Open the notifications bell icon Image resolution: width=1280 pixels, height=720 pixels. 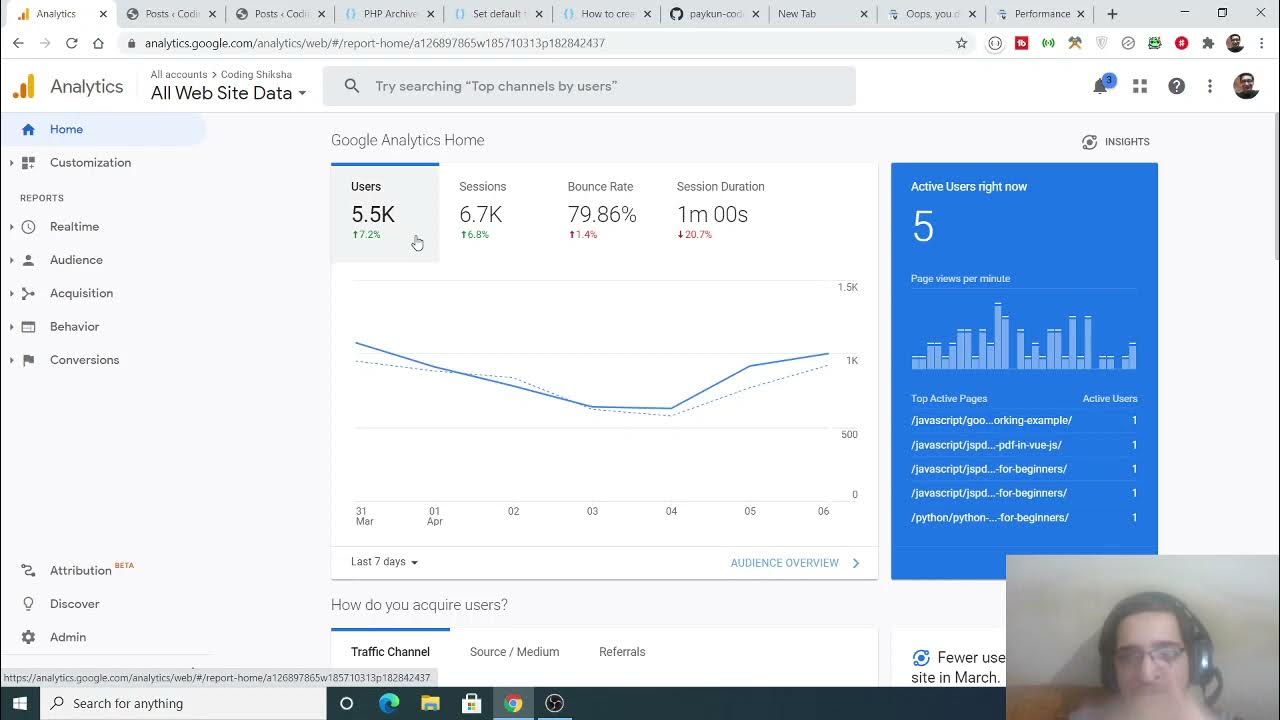[x=1100, y=87]
